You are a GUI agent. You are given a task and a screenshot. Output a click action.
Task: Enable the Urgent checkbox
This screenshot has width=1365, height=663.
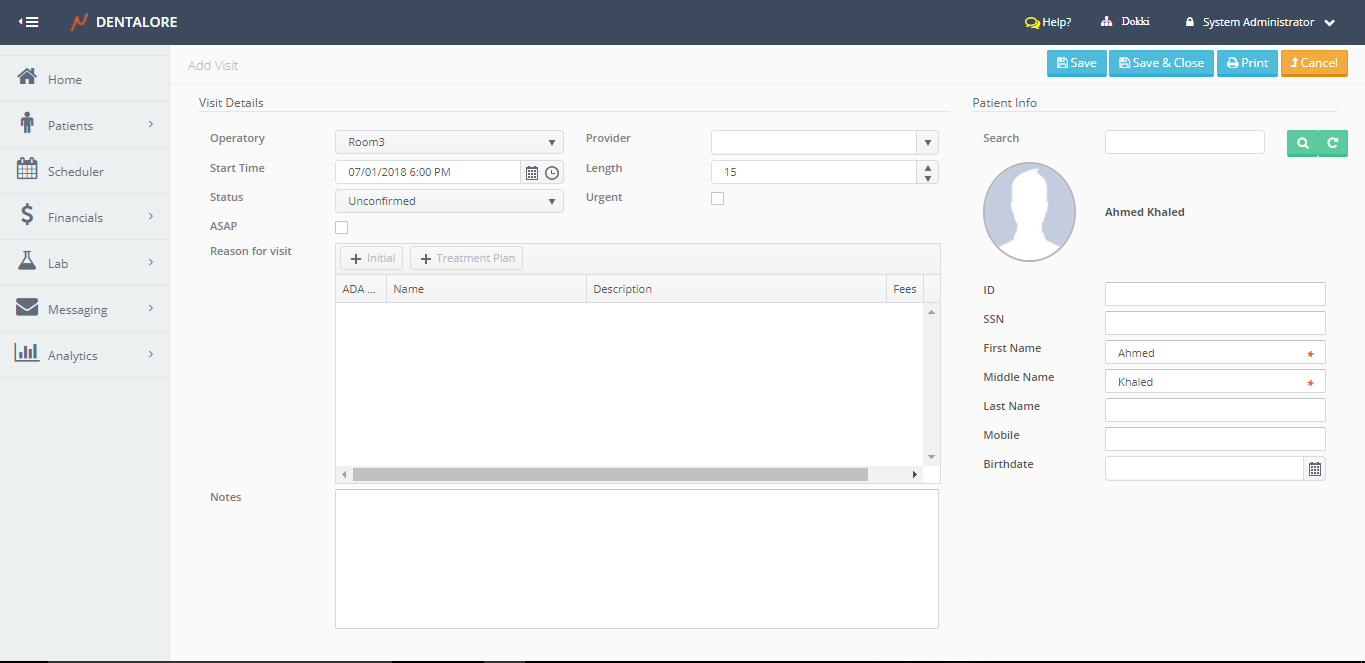tap(717, 198)
